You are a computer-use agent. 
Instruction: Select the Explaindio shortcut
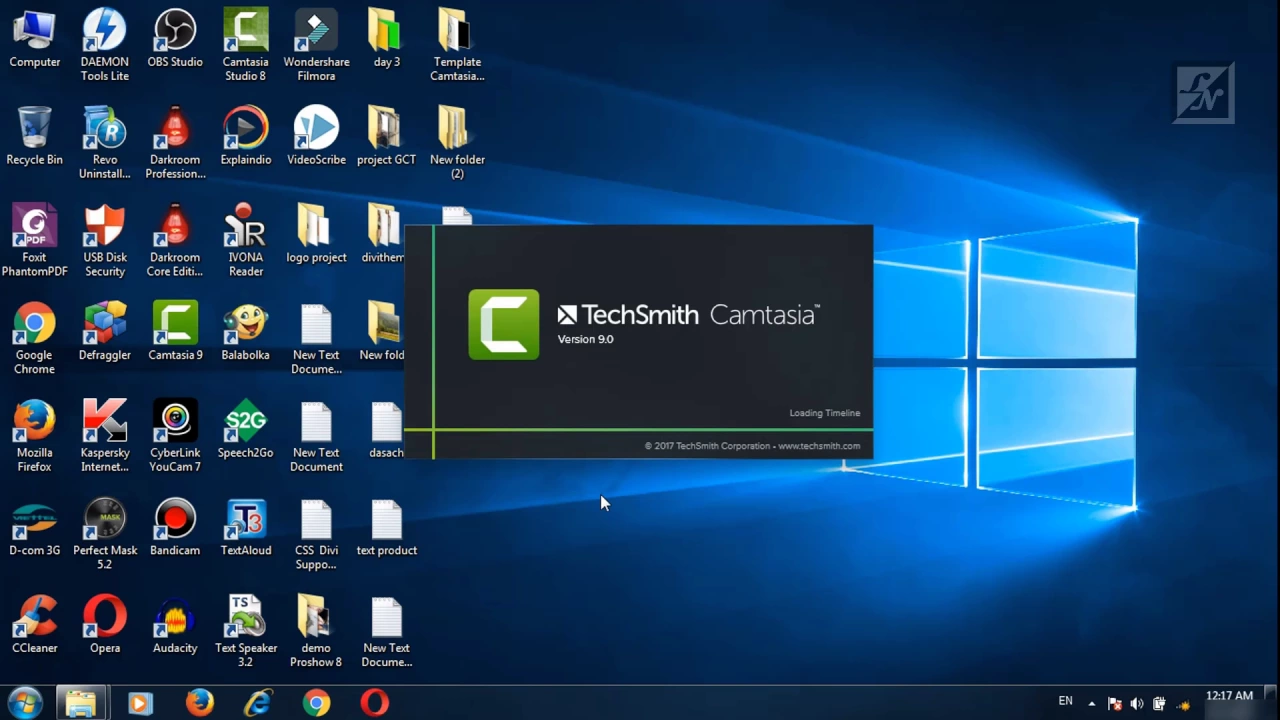[246, 137]
